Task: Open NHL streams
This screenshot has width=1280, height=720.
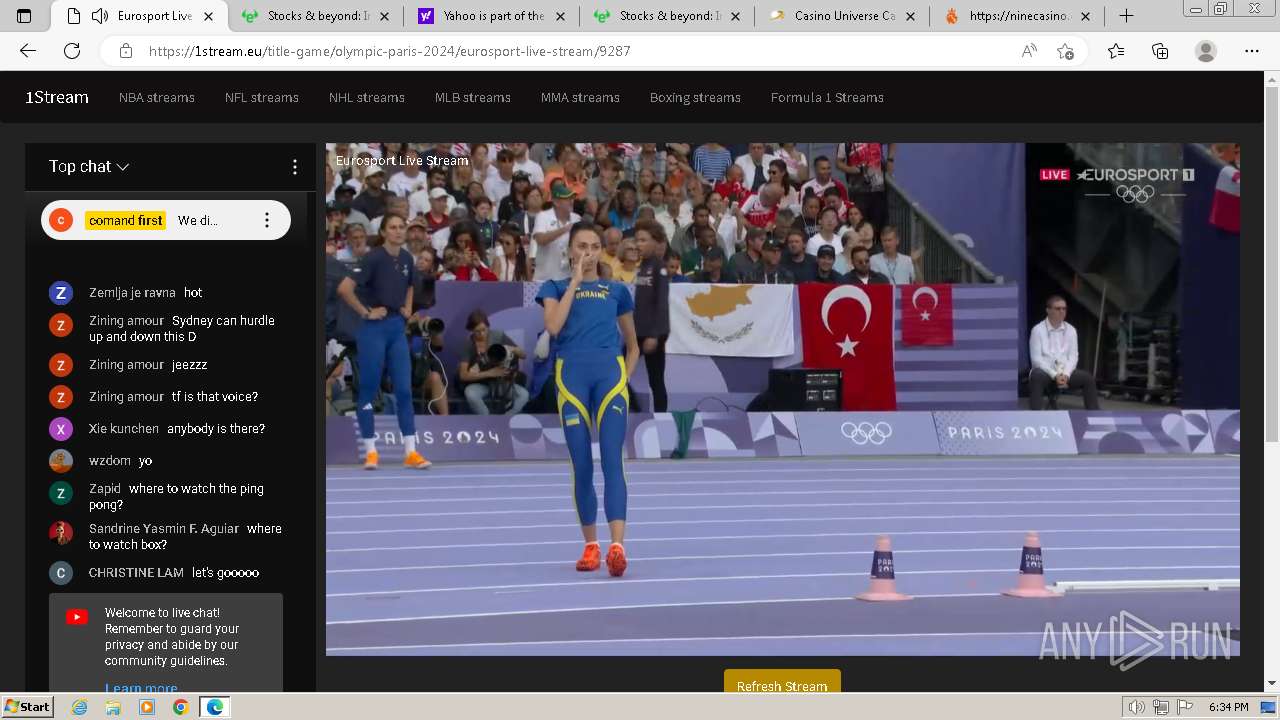Action: coord(367,97)
